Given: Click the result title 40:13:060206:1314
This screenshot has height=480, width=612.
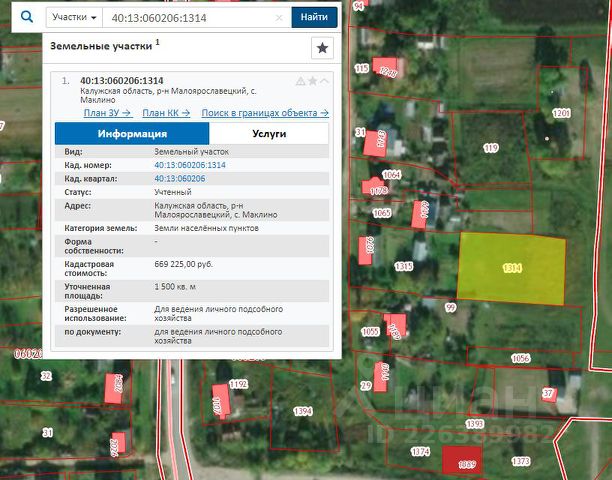Looking at the screenshot, I should point(121,81).
